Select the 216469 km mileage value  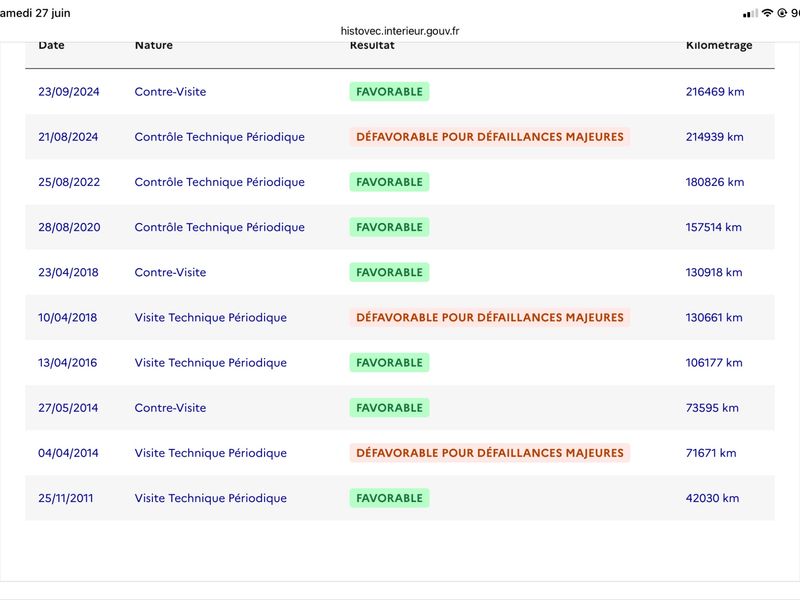click(x=715, y=92)
